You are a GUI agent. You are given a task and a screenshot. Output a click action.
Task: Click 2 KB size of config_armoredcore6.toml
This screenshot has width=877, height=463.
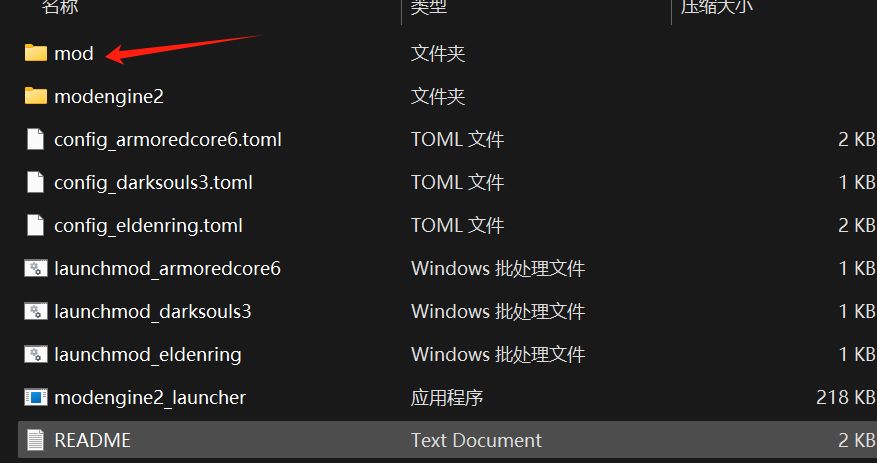[x=857, y=139]
